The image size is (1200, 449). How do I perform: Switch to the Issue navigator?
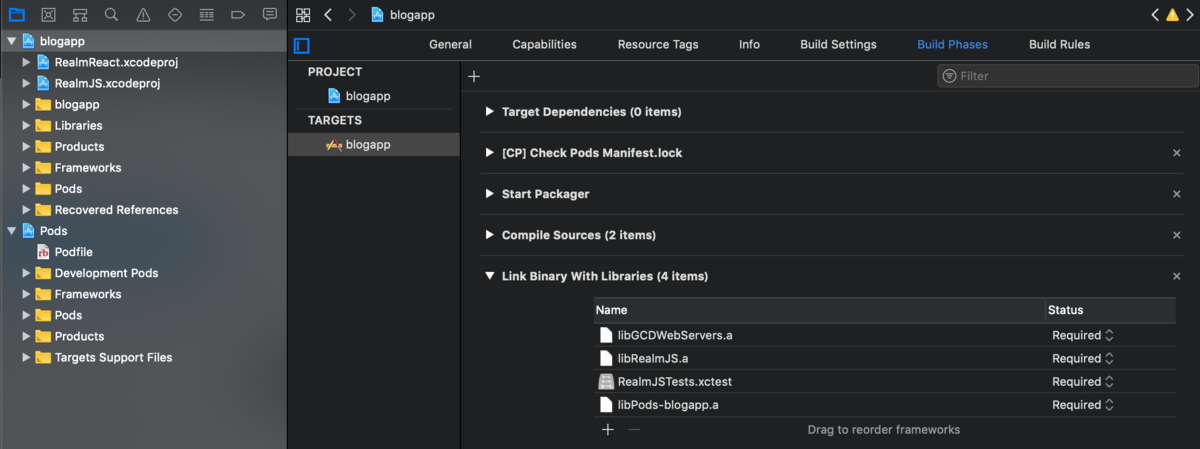(143, 15)
